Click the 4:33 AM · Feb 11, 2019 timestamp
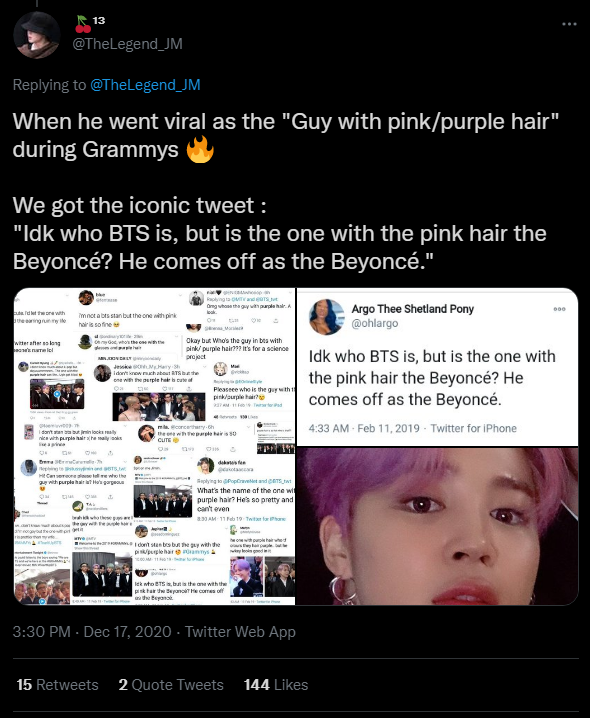 (x=364, y=429)
